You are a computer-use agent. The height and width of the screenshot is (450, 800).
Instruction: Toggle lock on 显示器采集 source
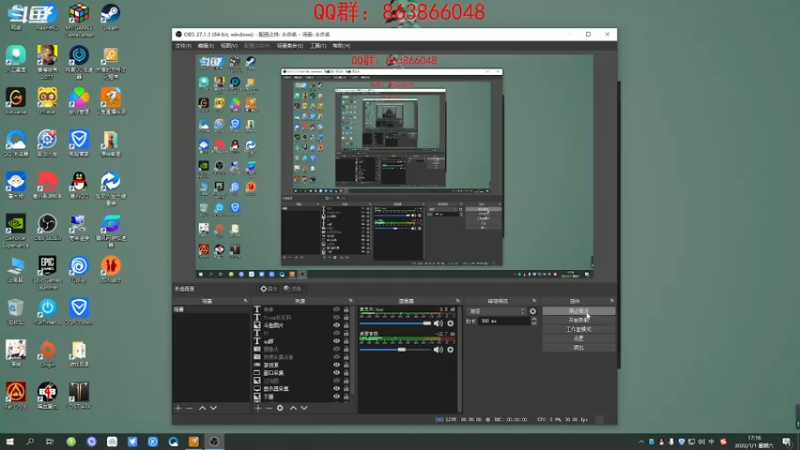click(x=346, y=389)
